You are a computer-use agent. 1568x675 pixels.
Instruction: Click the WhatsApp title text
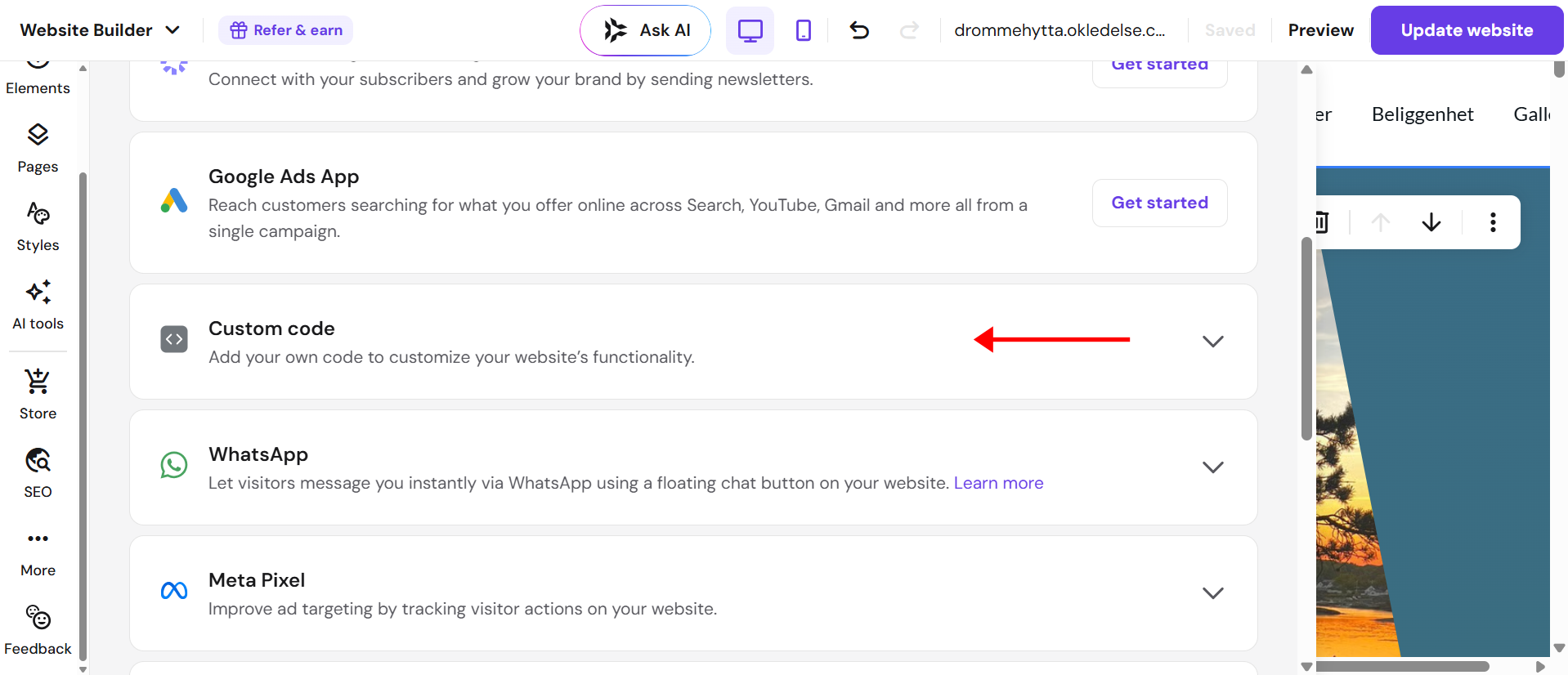[x=258, y=454]
